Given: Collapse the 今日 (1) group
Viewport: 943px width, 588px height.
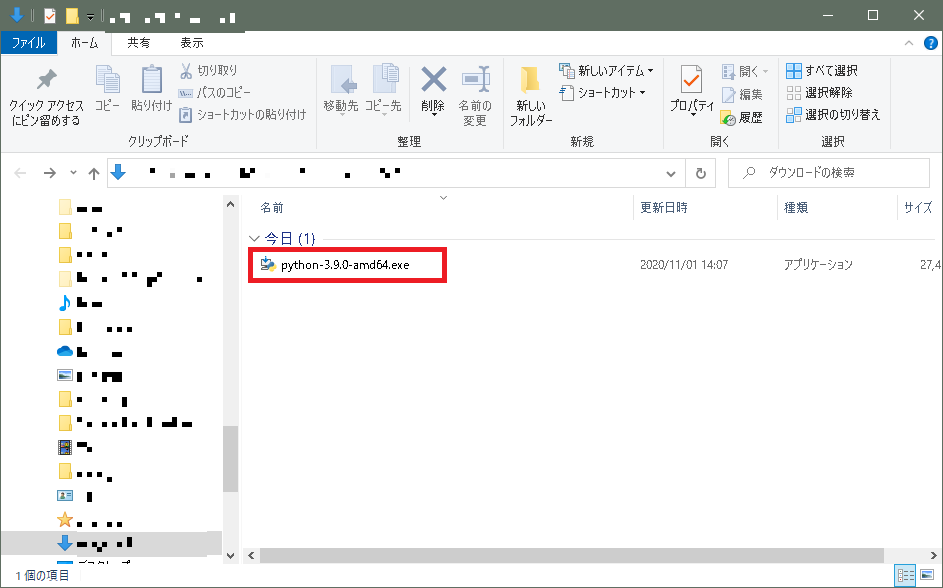Looking at the screenshot, I should (254, 239).
